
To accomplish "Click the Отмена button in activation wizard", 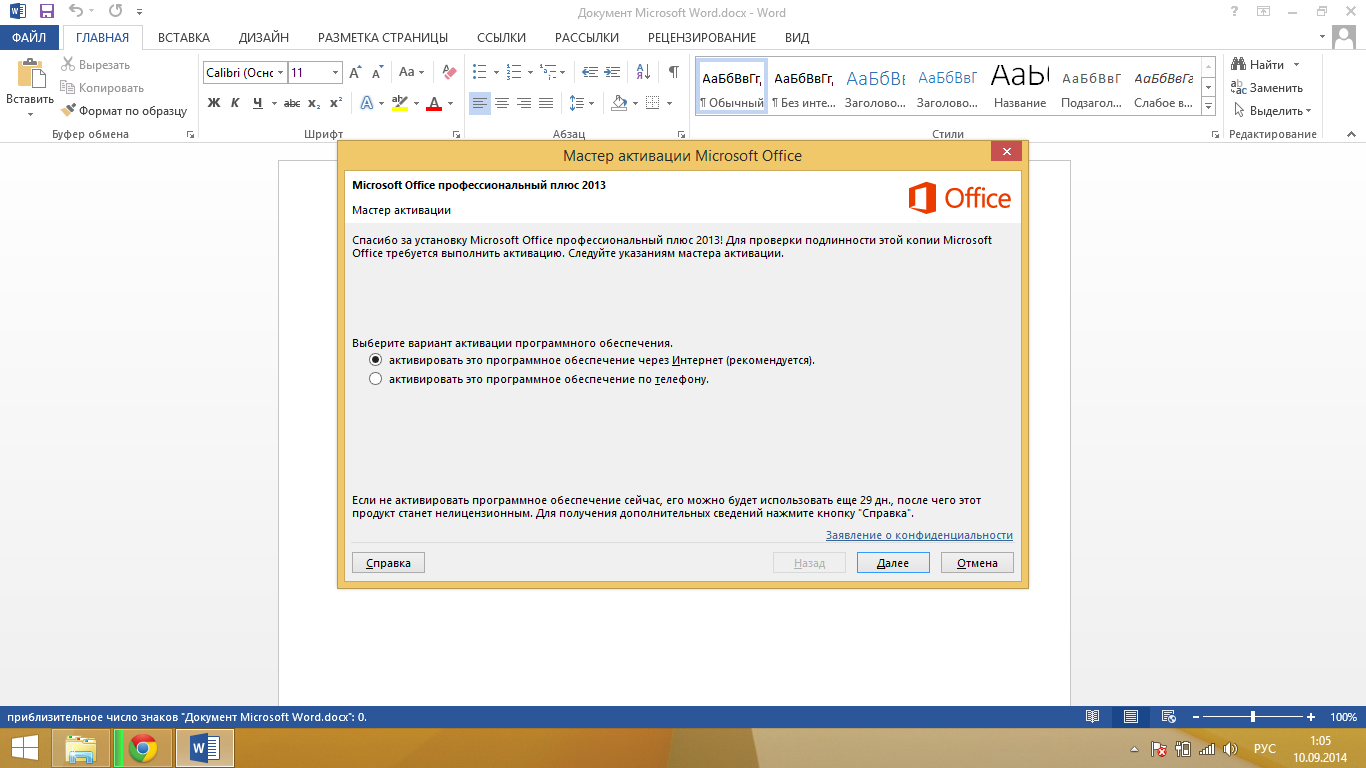I will point(977,563).
